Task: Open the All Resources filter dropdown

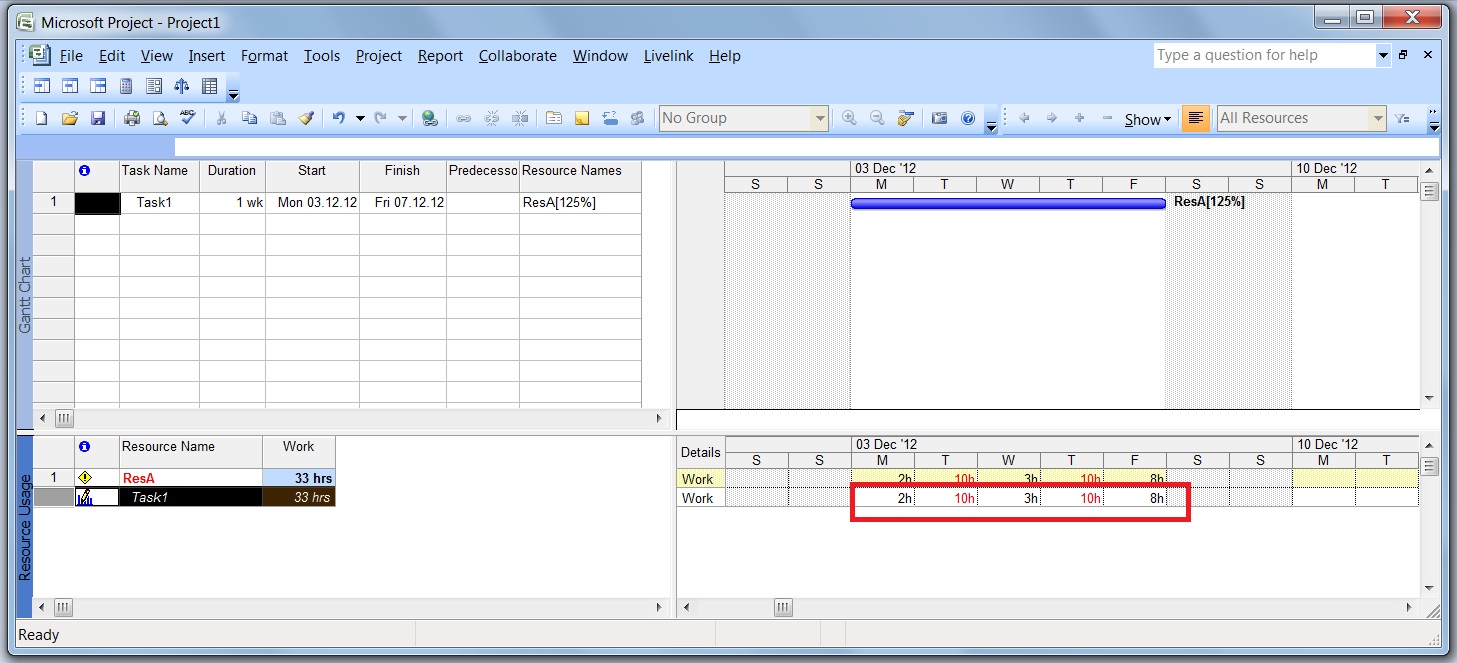Action: (x=1301, y=118)
